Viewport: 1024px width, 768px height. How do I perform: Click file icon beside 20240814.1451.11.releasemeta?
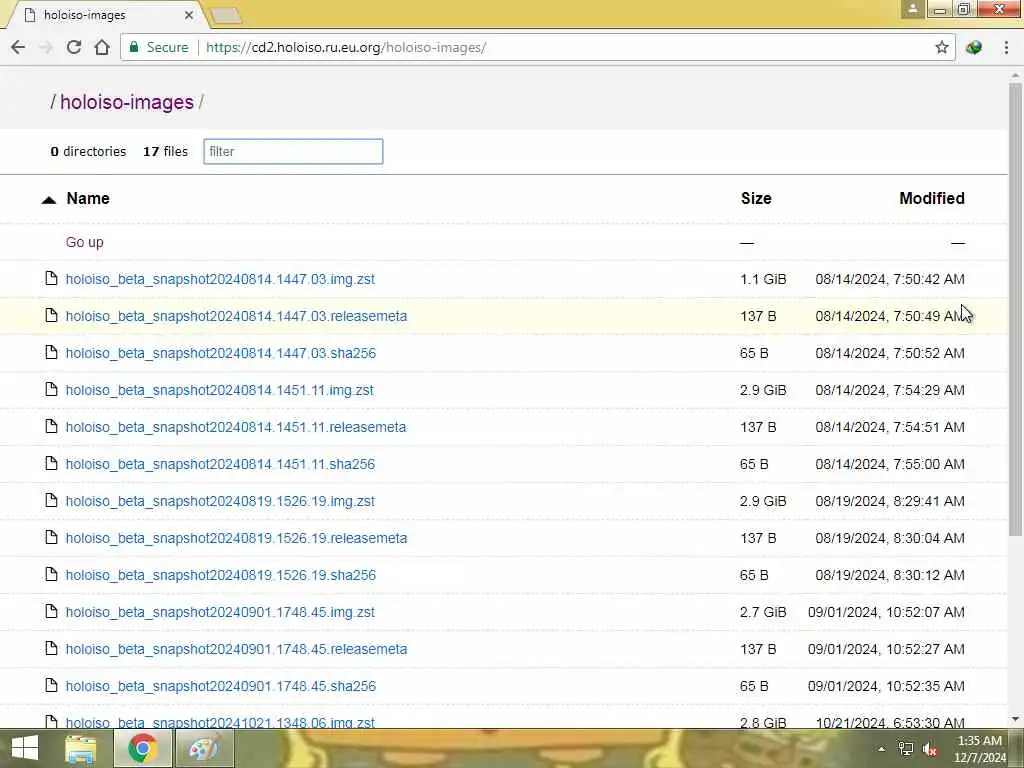(51, 426)
